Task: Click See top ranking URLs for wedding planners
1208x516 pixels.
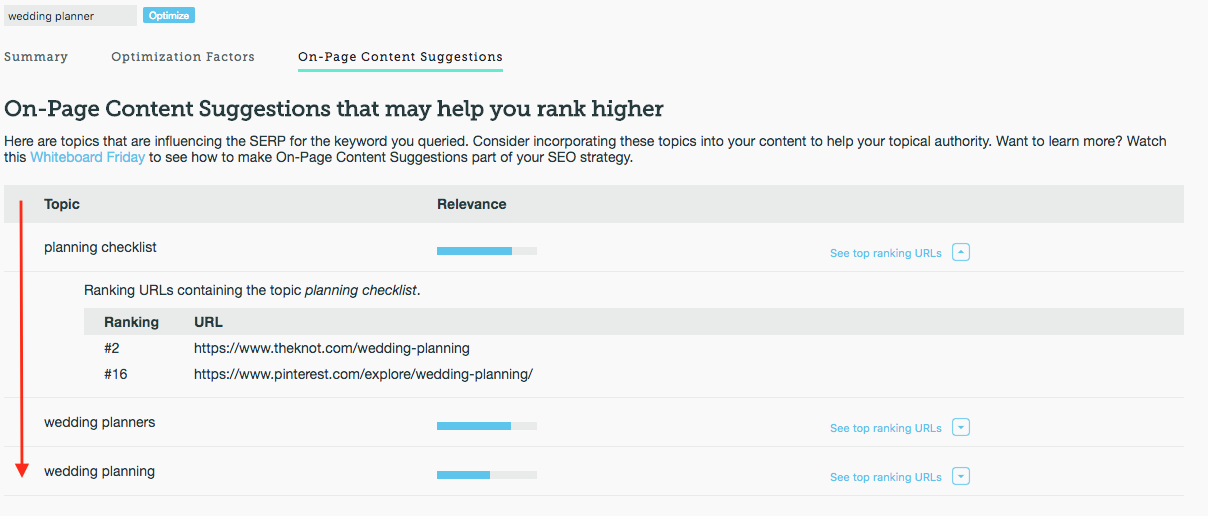Action: coord(885,429)
